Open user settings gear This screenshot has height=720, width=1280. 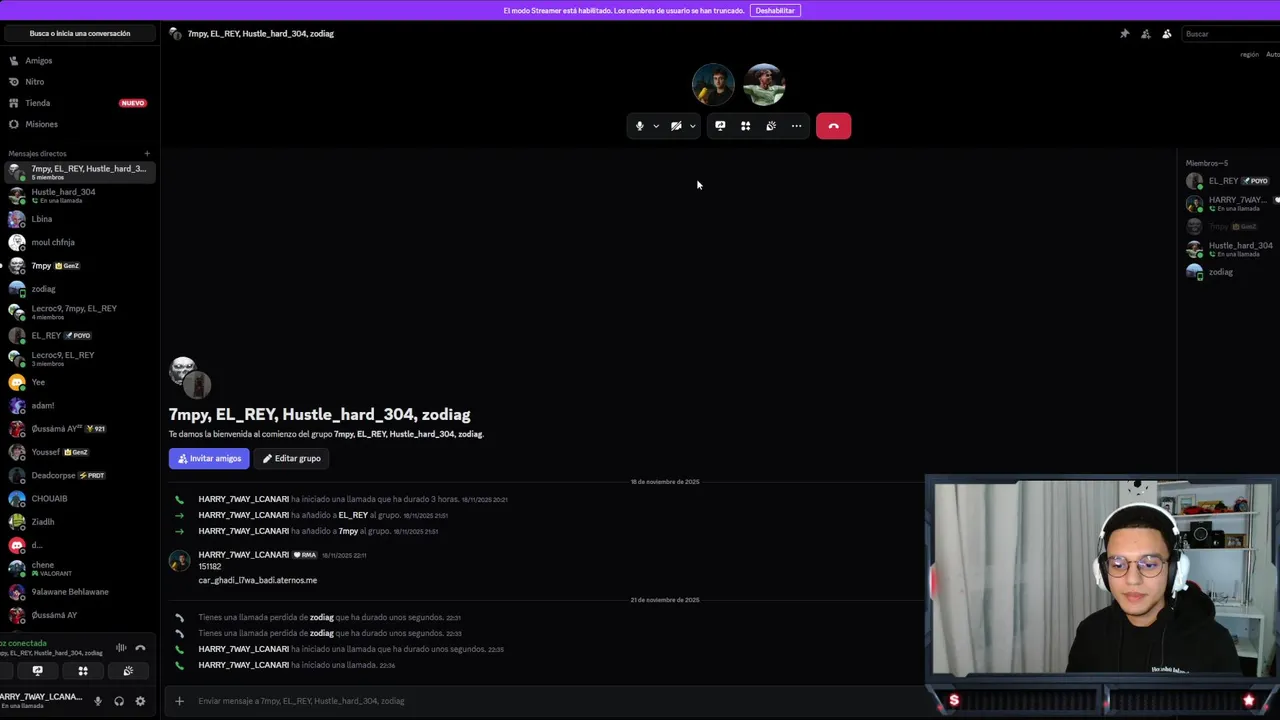[140, 701]
